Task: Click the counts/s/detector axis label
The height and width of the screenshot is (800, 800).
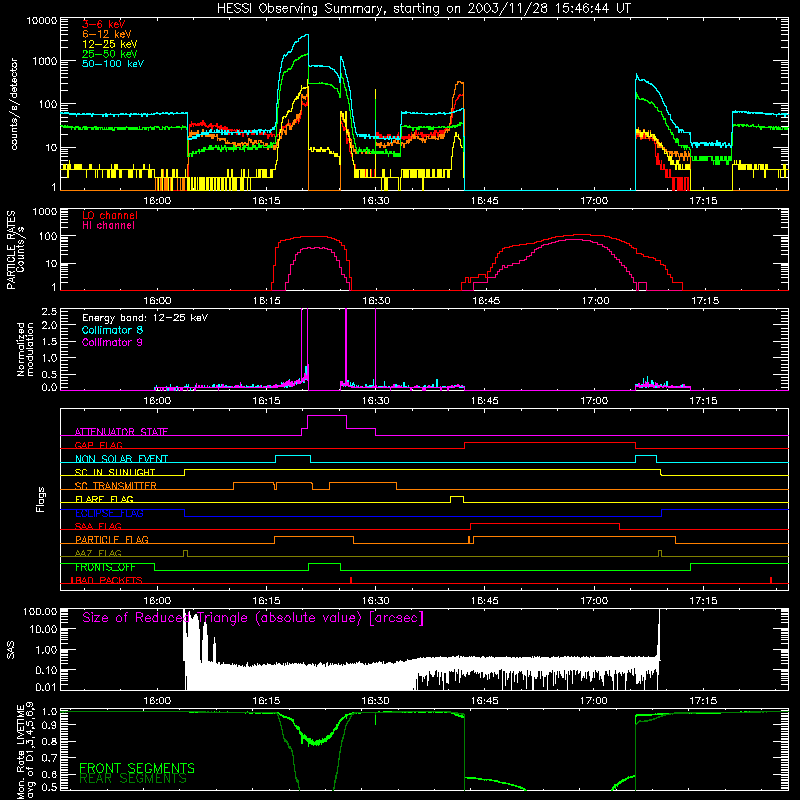Action: coord(14,104)
